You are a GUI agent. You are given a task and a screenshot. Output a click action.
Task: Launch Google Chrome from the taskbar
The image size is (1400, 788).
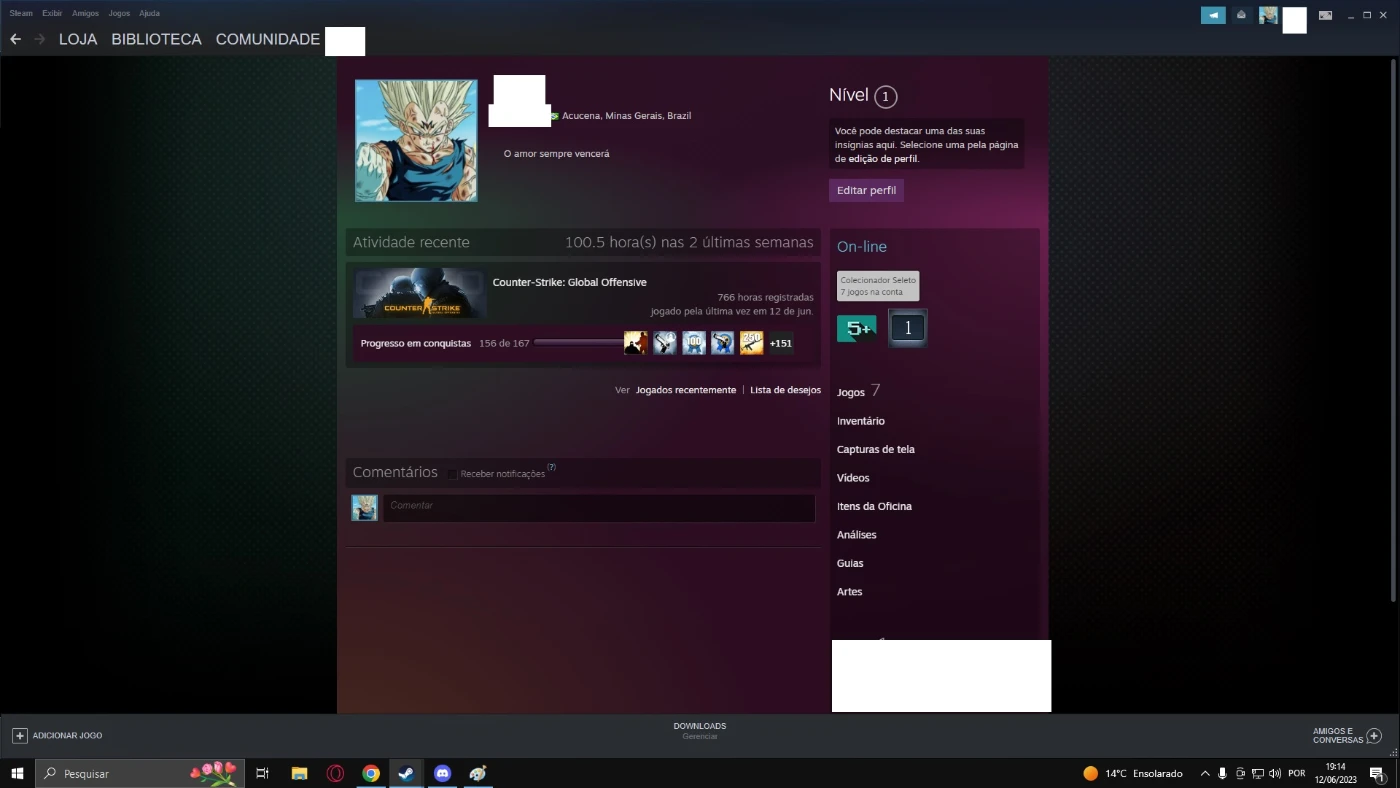point(370,773)
